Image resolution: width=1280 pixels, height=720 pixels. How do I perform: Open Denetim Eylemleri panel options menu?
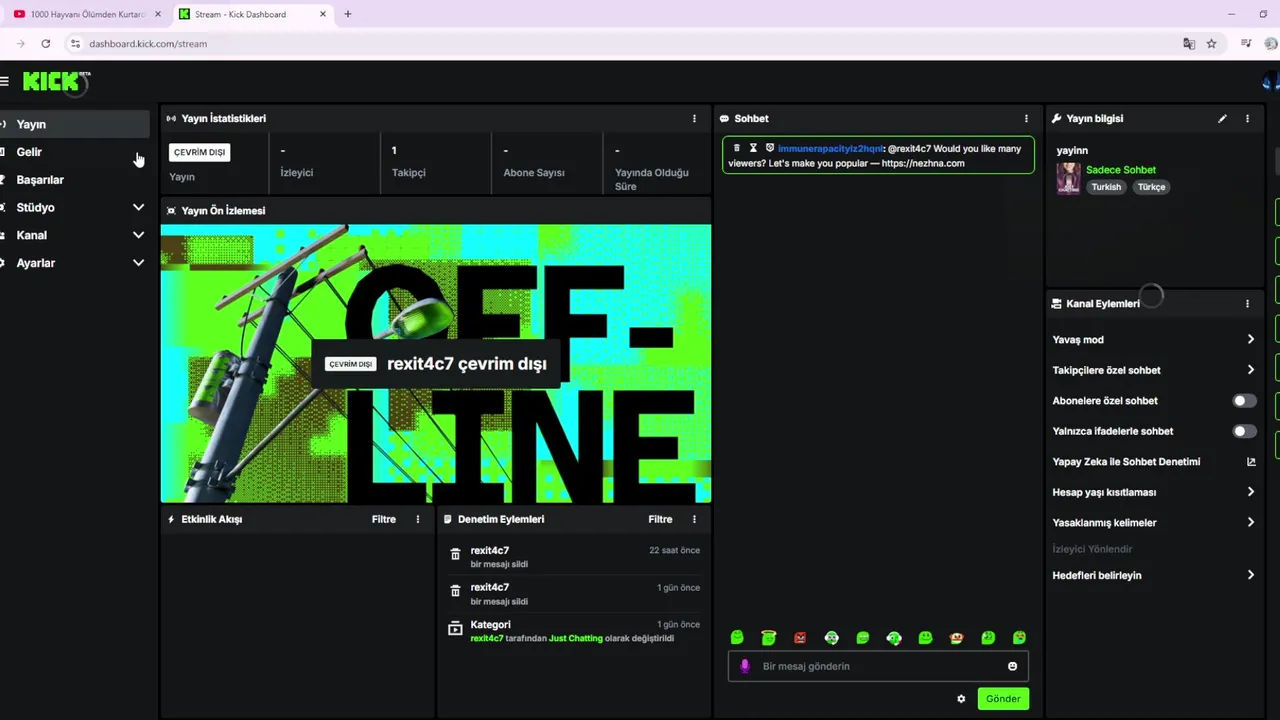click(694, 519)
